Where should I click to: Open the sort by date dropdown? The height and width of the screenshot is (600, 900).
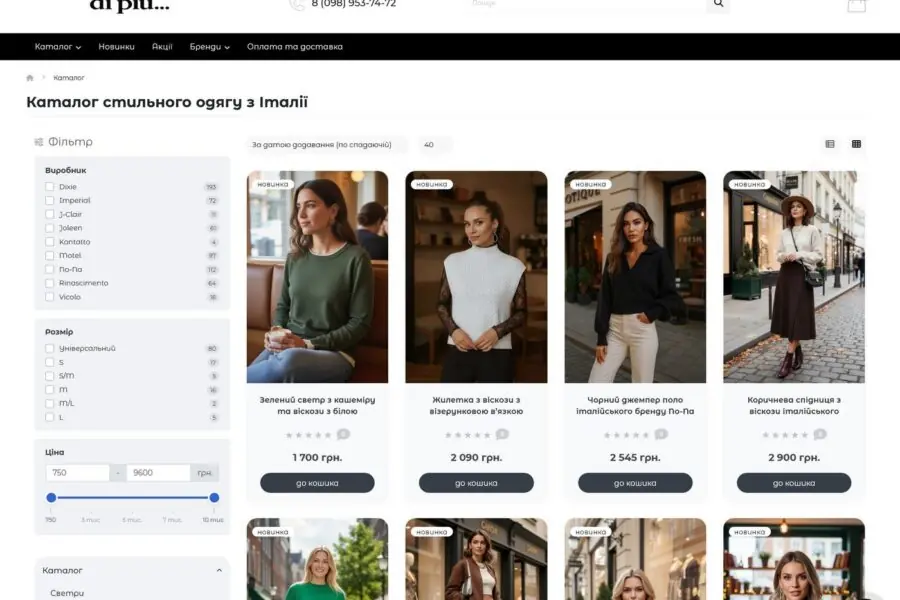click(x=327, y=145)
